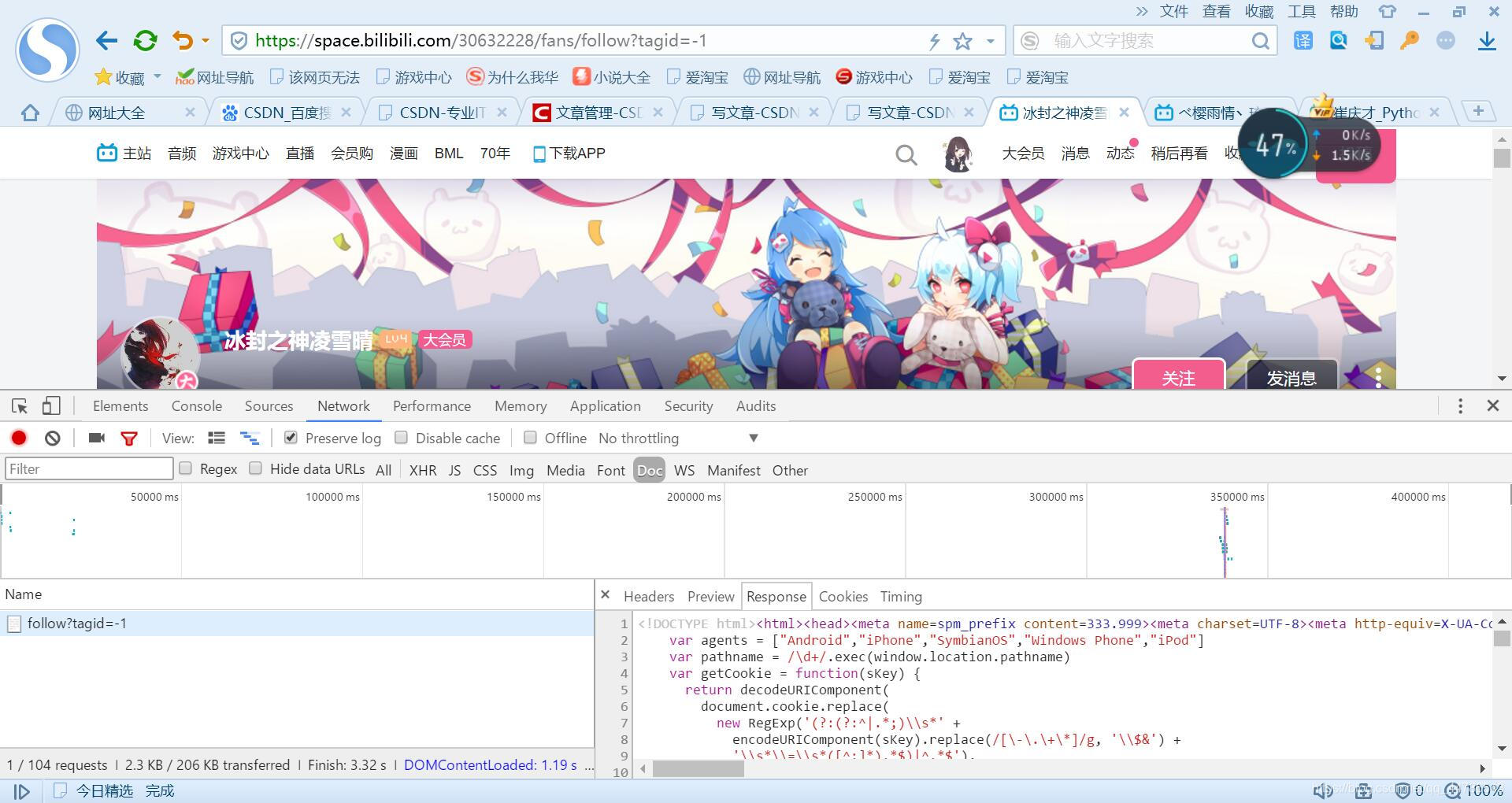
Task: Enable Disable cache checkbox
Action: (401, 437)
